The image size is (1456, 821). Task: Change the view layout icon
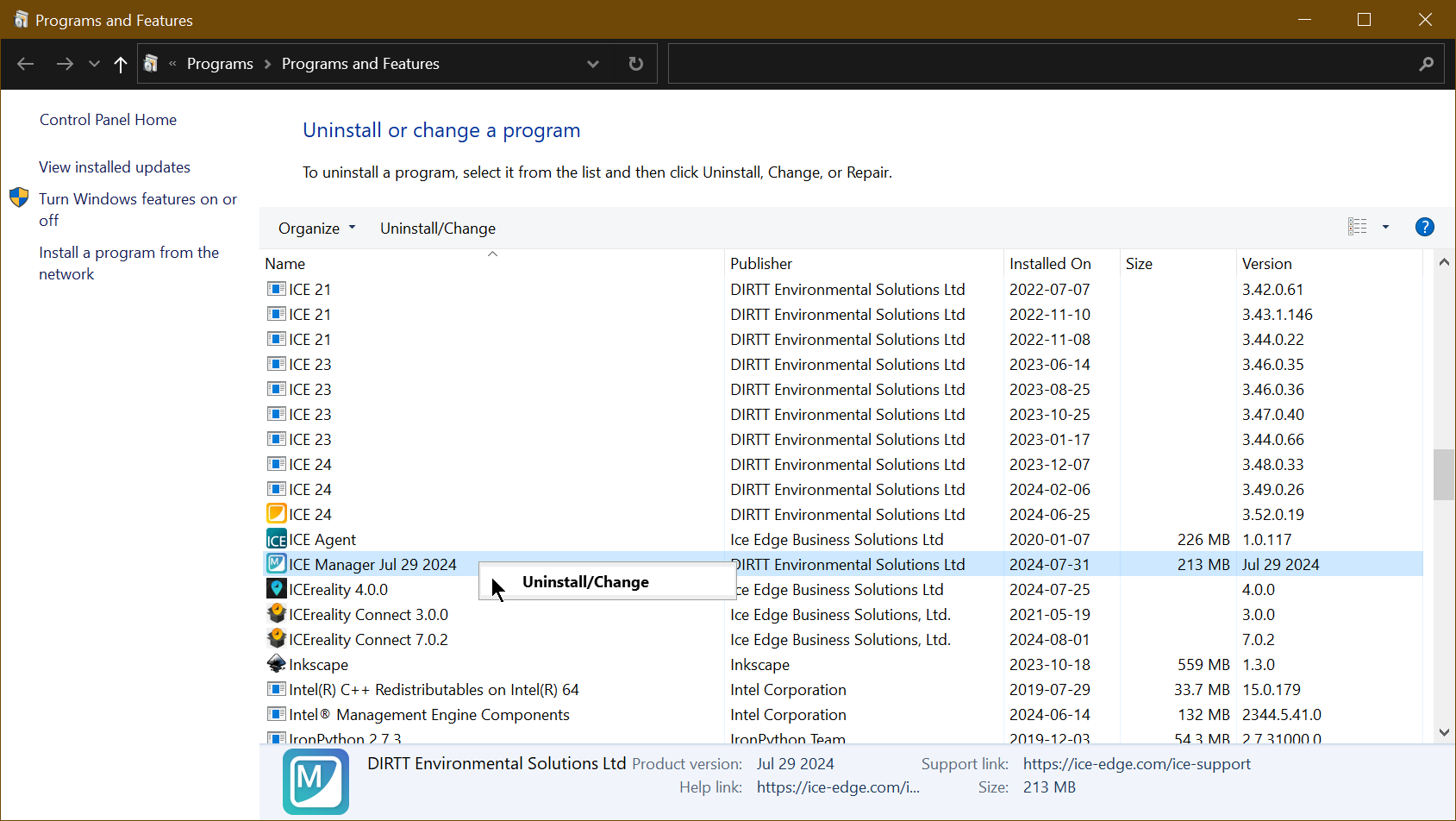coord(1358,227)
